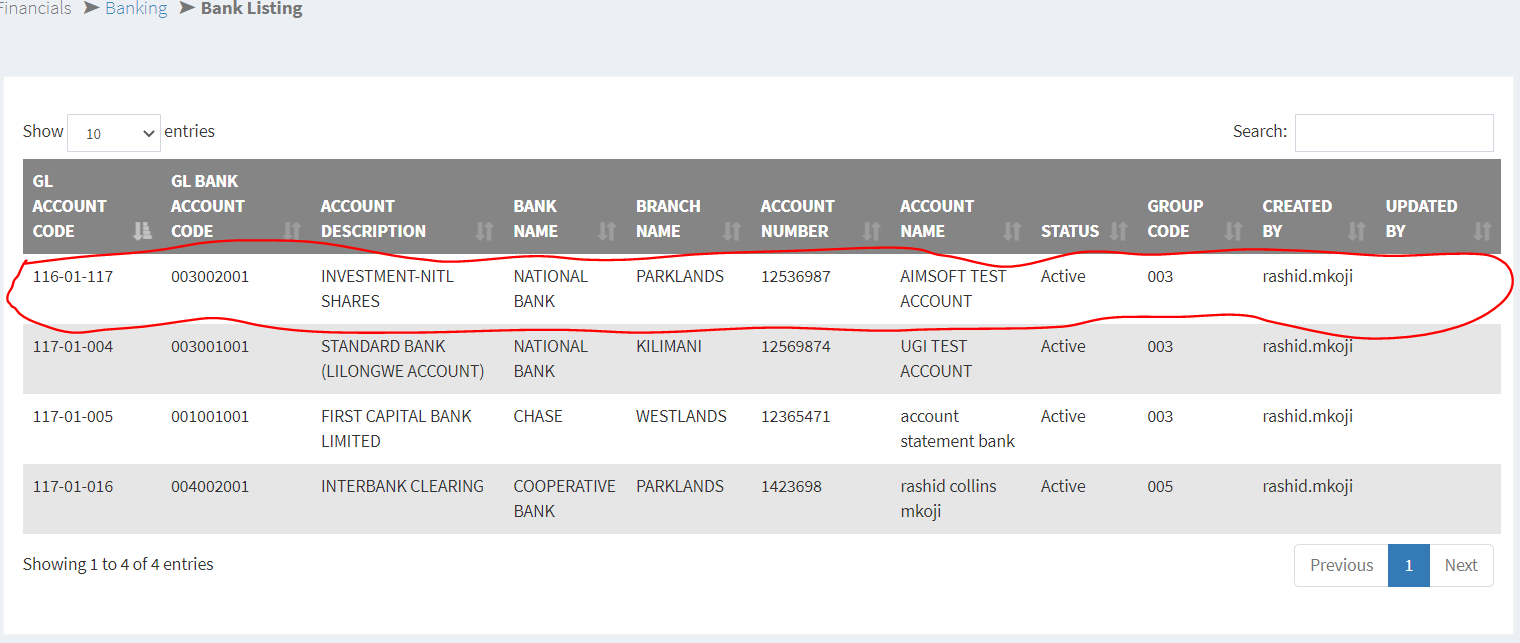The width and height of the screenshot is (1520, 643).
Task: Select the 116-01-117 GL account row
Action: (x=73, y=277)
